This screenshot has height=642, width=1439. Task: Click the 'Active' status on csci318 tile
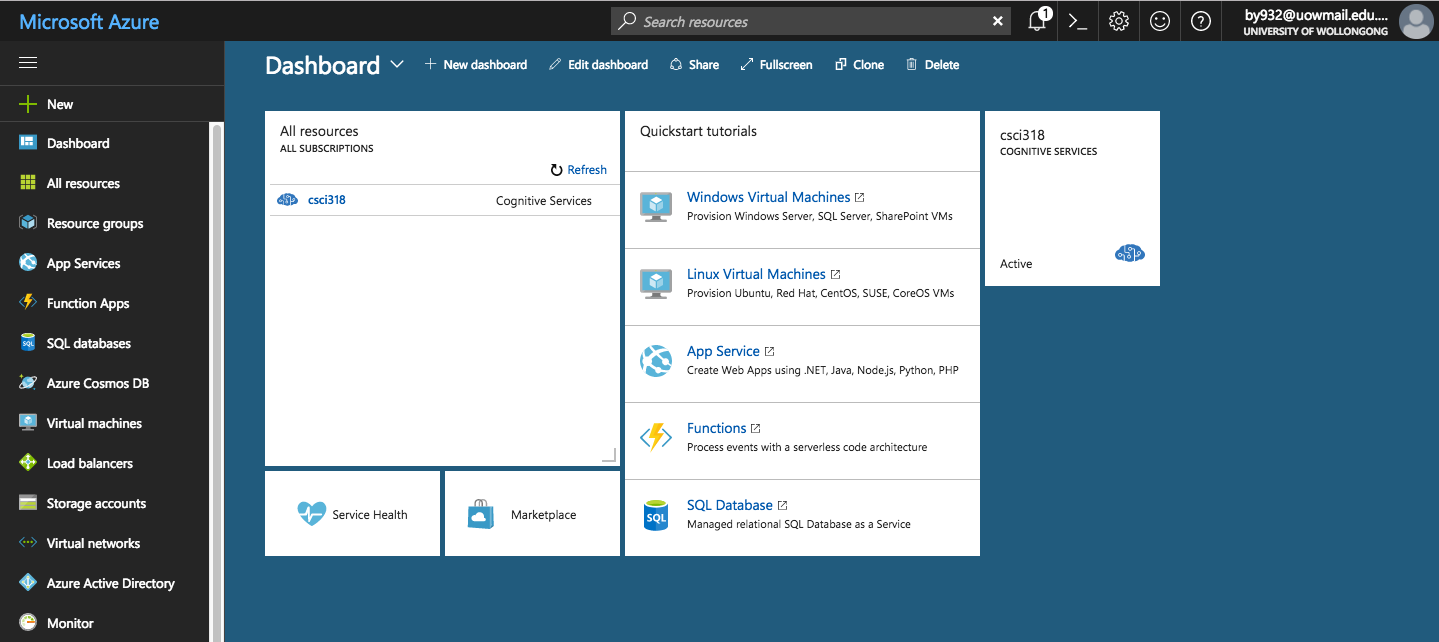coord(1016,264)
